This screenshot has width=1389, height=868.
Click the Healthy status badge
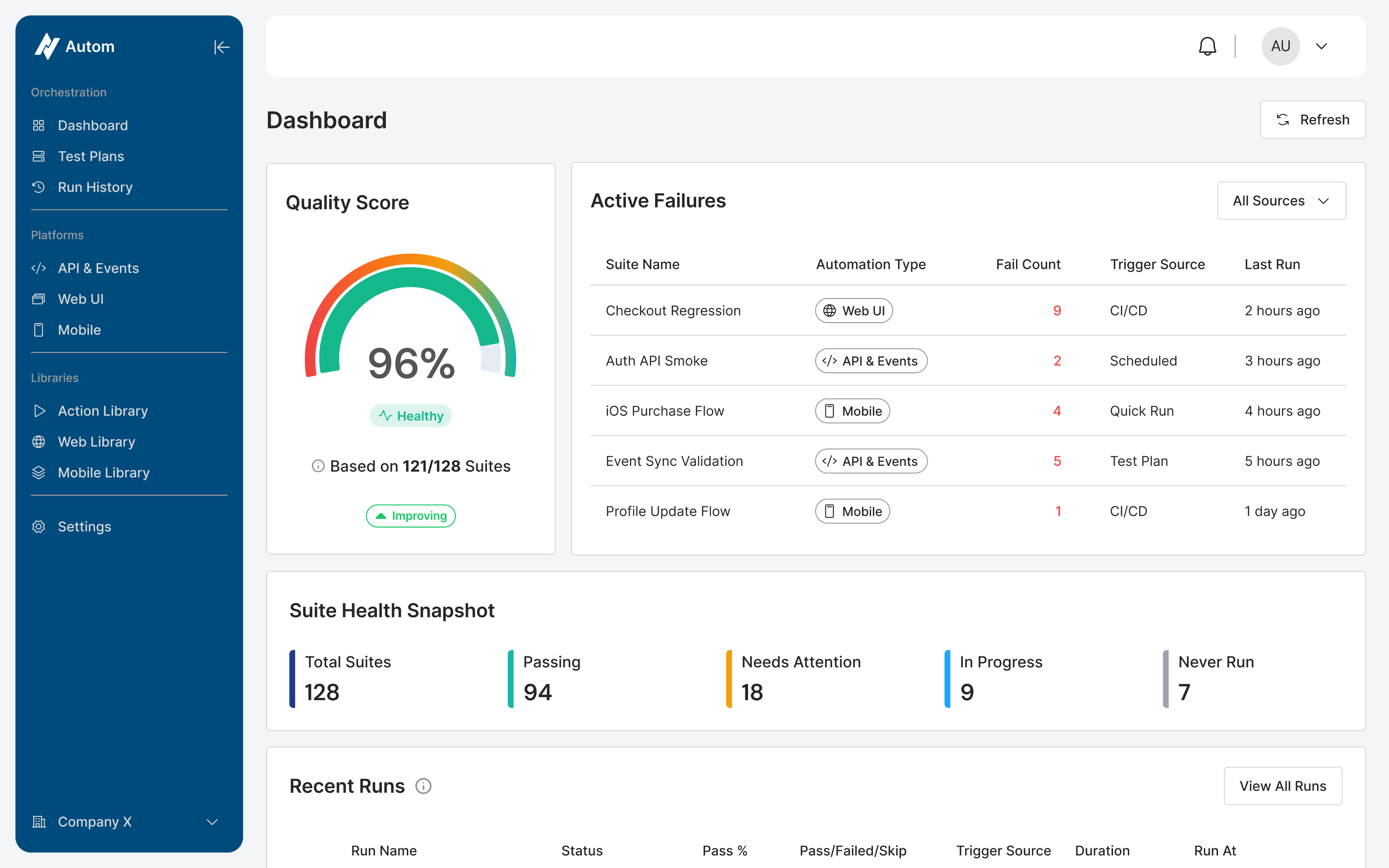[411, 416]
